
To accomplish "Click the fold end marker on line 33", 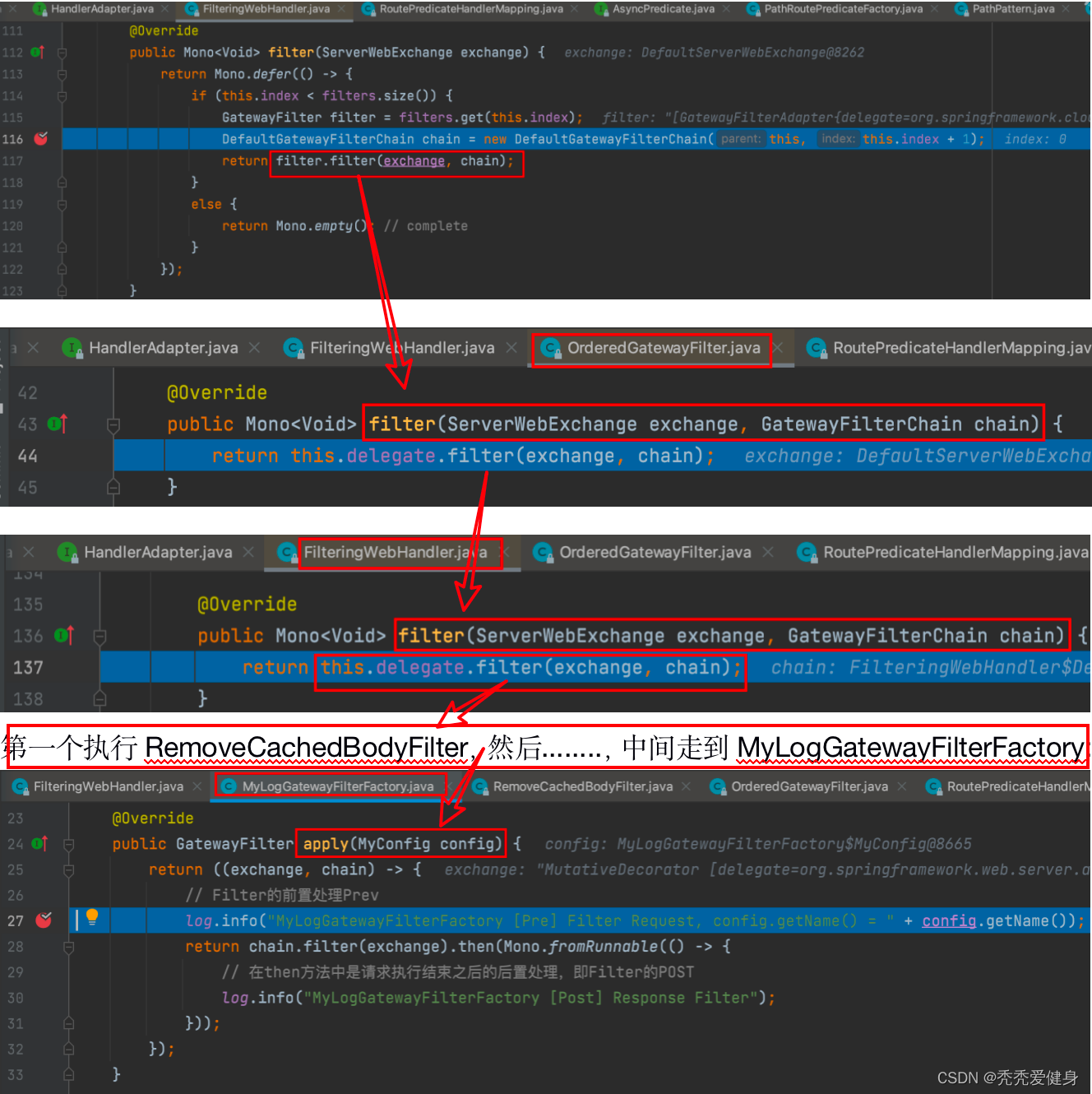I will tap(68, 1074).
